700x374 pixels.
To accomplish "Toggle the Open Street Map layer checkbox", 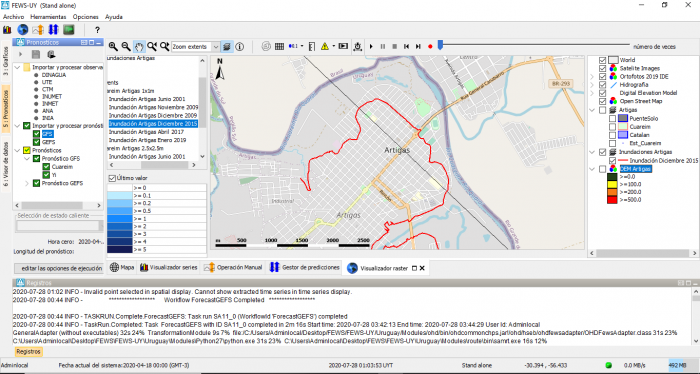I will pyautogui.click(x=602, y=101).
